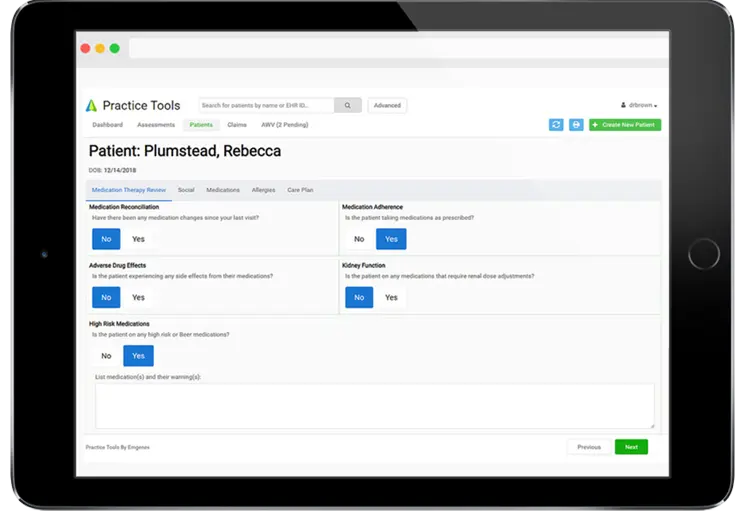Viewport: 739px width, 514px height.
Task: Select No for Adverse Drug Effects
Action: coord(106,297)
